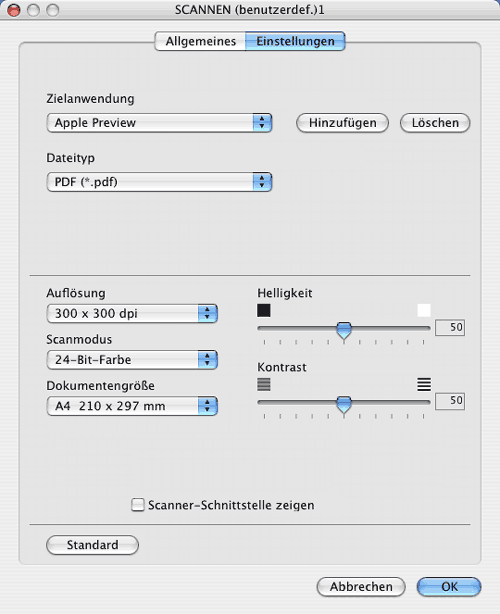Click the low contrast gray lines icon

pos(264,384)
